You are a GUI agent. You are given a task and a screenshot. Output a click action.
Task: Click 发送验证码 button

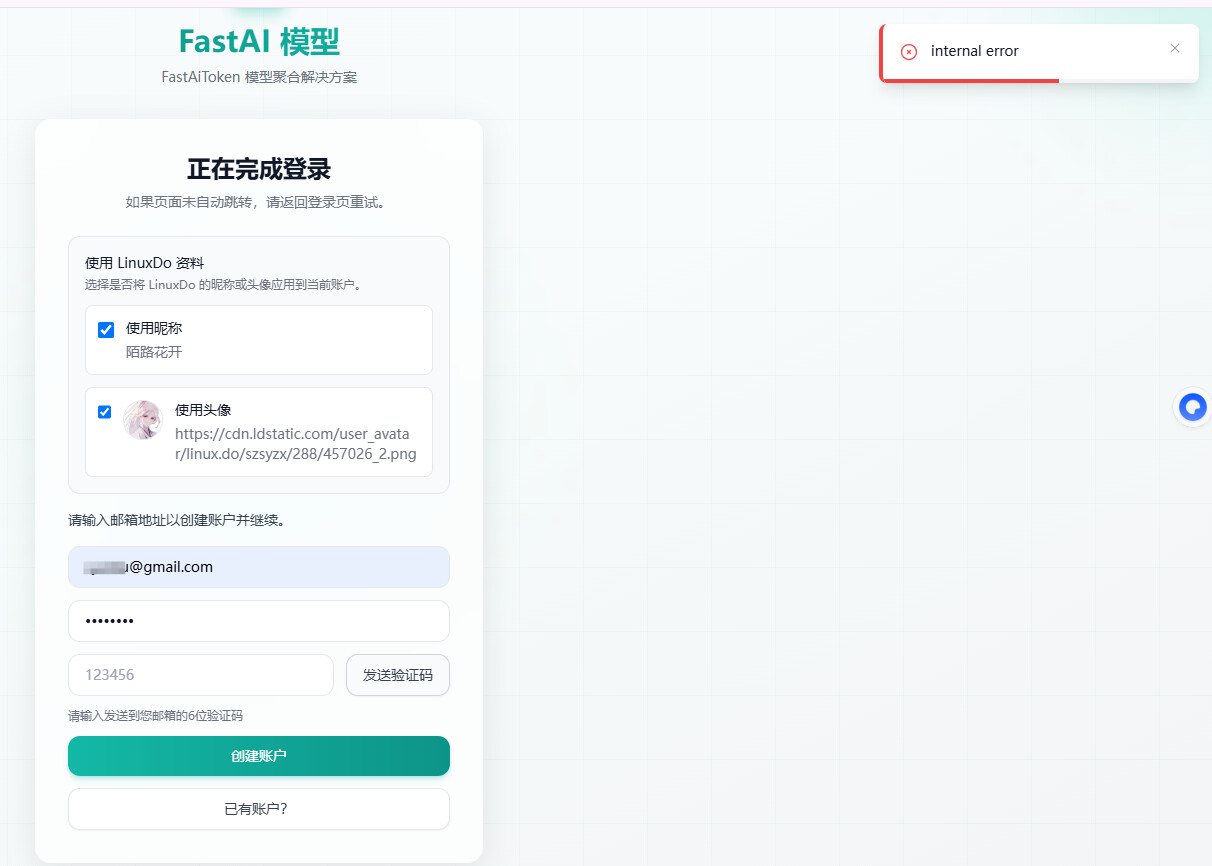[398, 675]
